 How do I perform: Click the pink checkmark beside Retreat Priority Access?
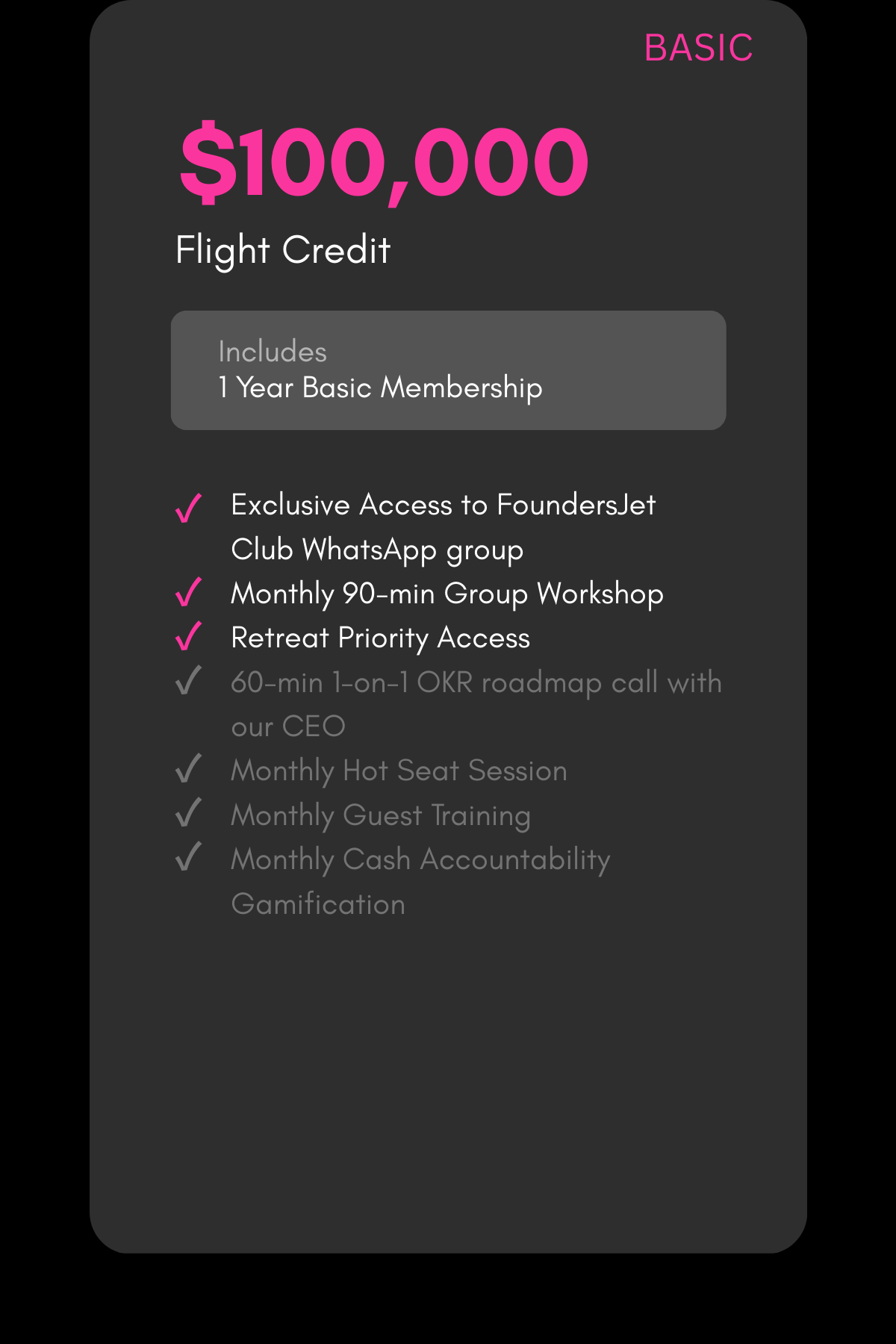pos(188,636)
